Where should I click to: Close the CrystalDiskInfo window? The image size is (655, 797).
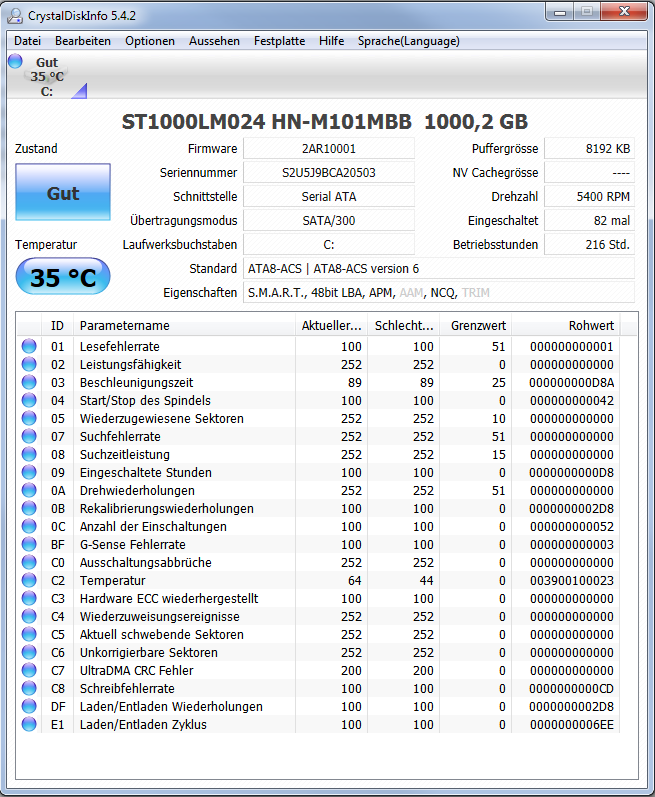[625, 12]
